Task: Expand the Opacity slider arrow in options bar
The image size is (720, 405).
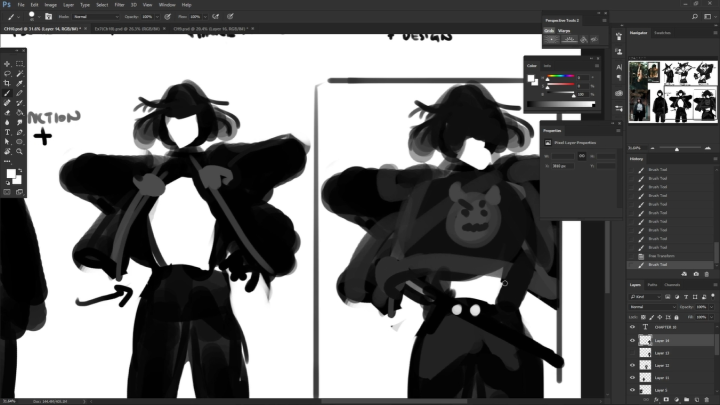Action: (157, 17)
